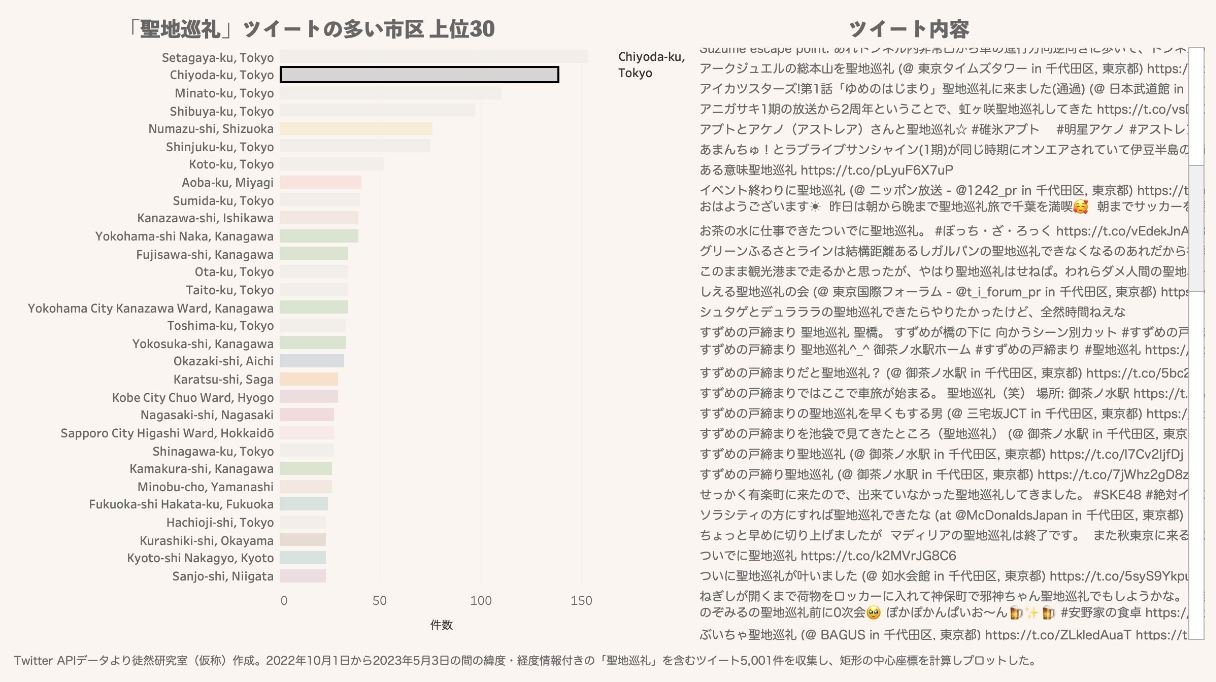Click the Sanjo-shi, Niigata bar
The image size is (1216, 682).
point(303,576)
